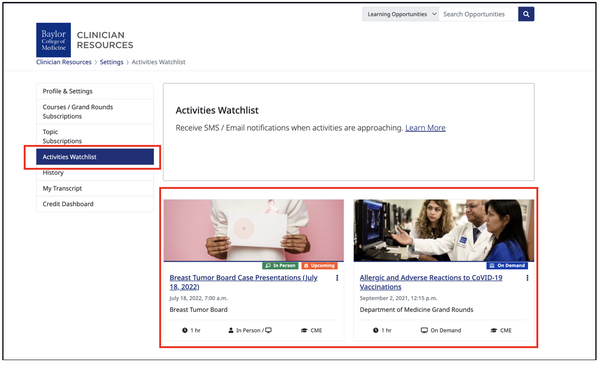Image resolution: width=600 pixels, height=365 pixels.
Task: Open the History sidebar item
Action: point(95,173)
